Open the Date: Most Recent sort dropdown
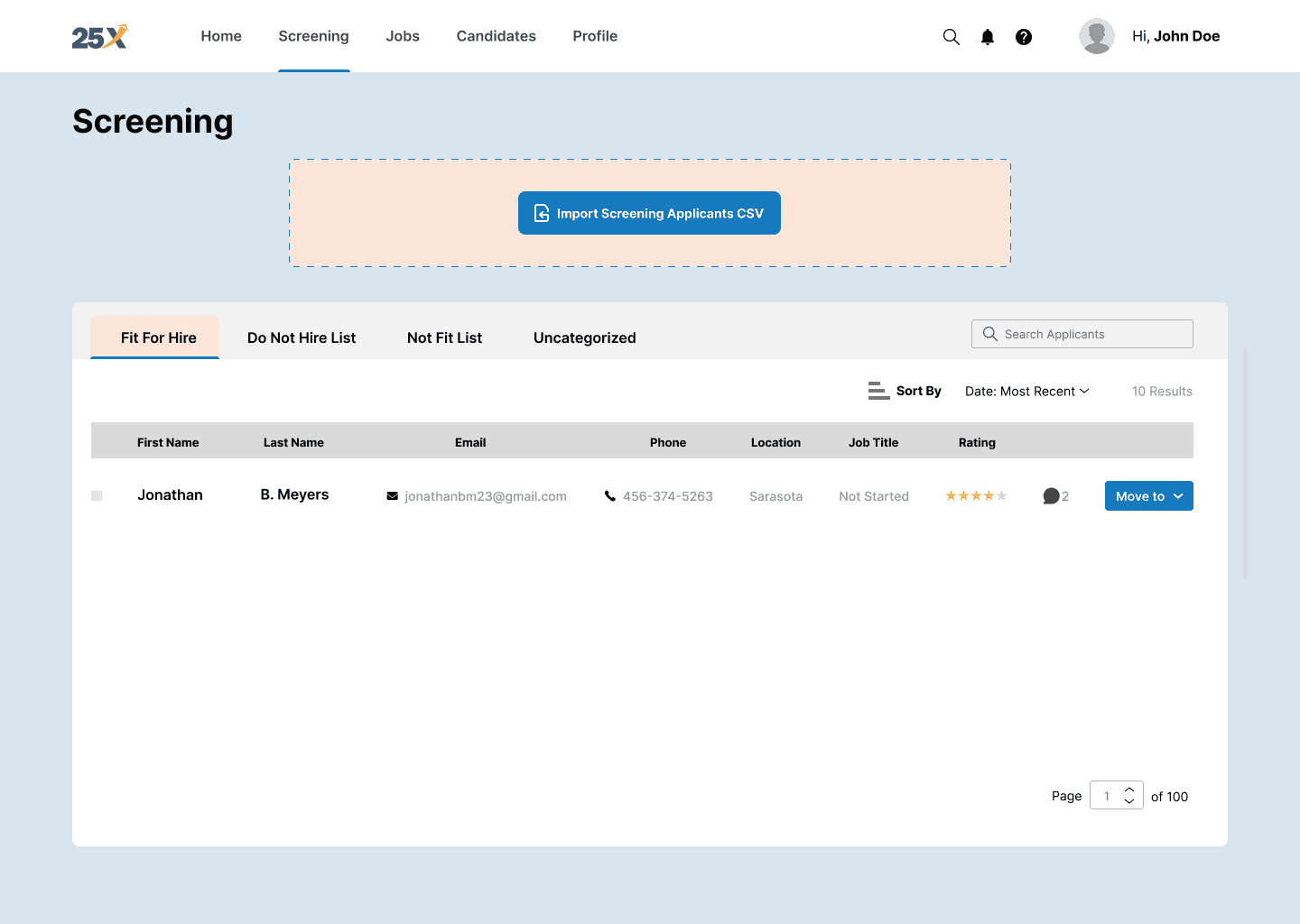The height and width of the screenshot is (924, 1300). 1026,391
